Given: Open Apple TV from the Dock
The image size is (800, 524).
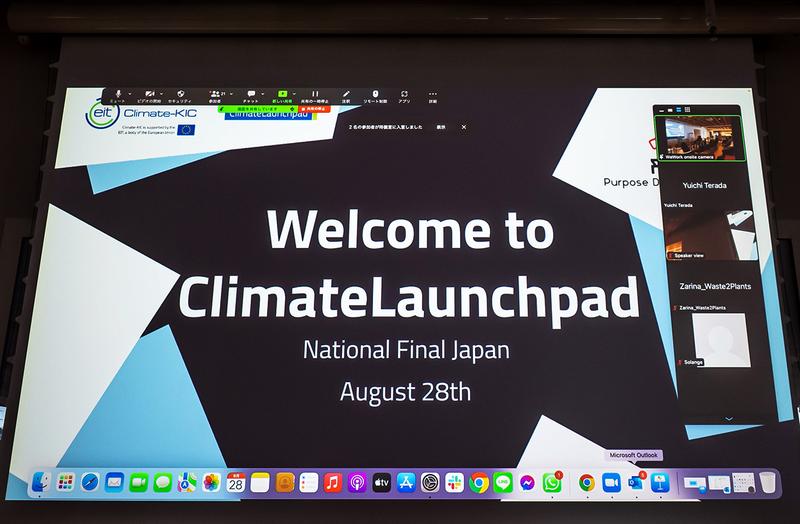Looking at the screenshot, I should [382, 483].
